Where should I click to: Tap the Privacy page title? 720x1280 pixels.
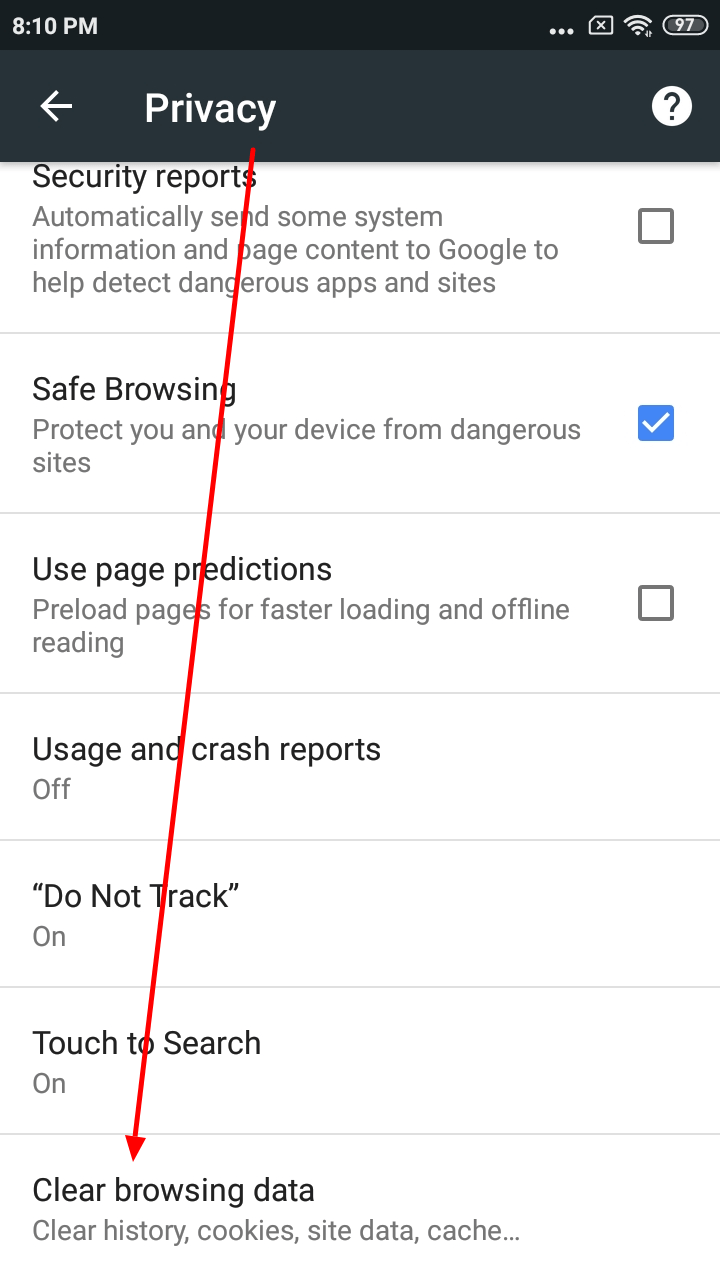point(210,108)
